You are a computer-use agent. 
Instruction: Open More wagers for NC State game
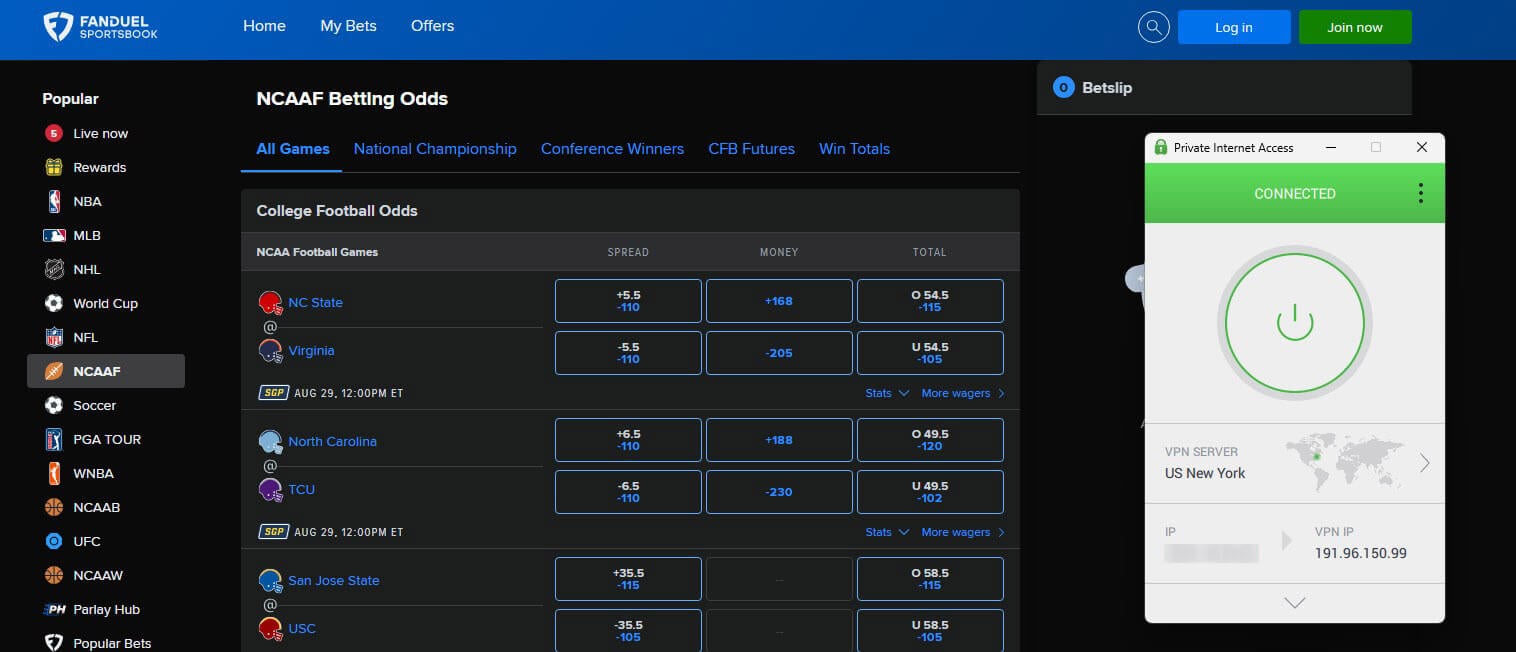963,393
